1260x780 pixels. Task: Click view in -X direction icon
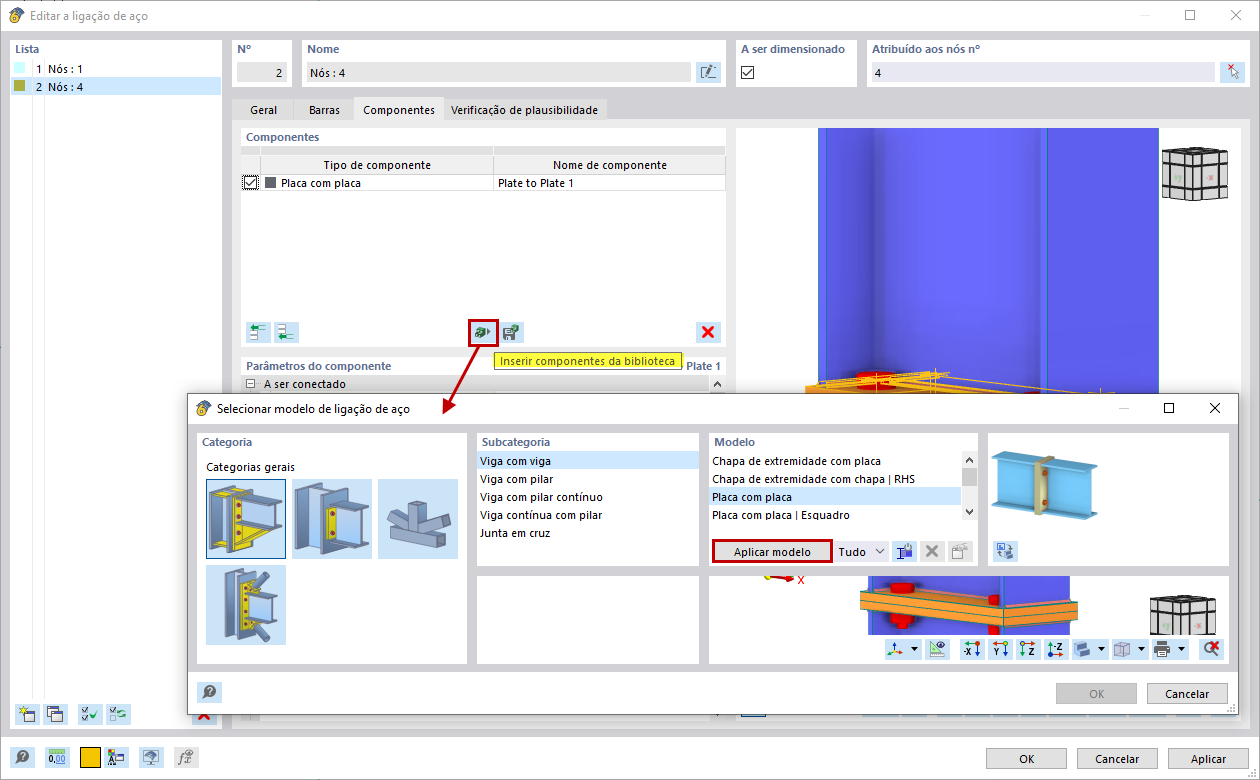(971, 649)
